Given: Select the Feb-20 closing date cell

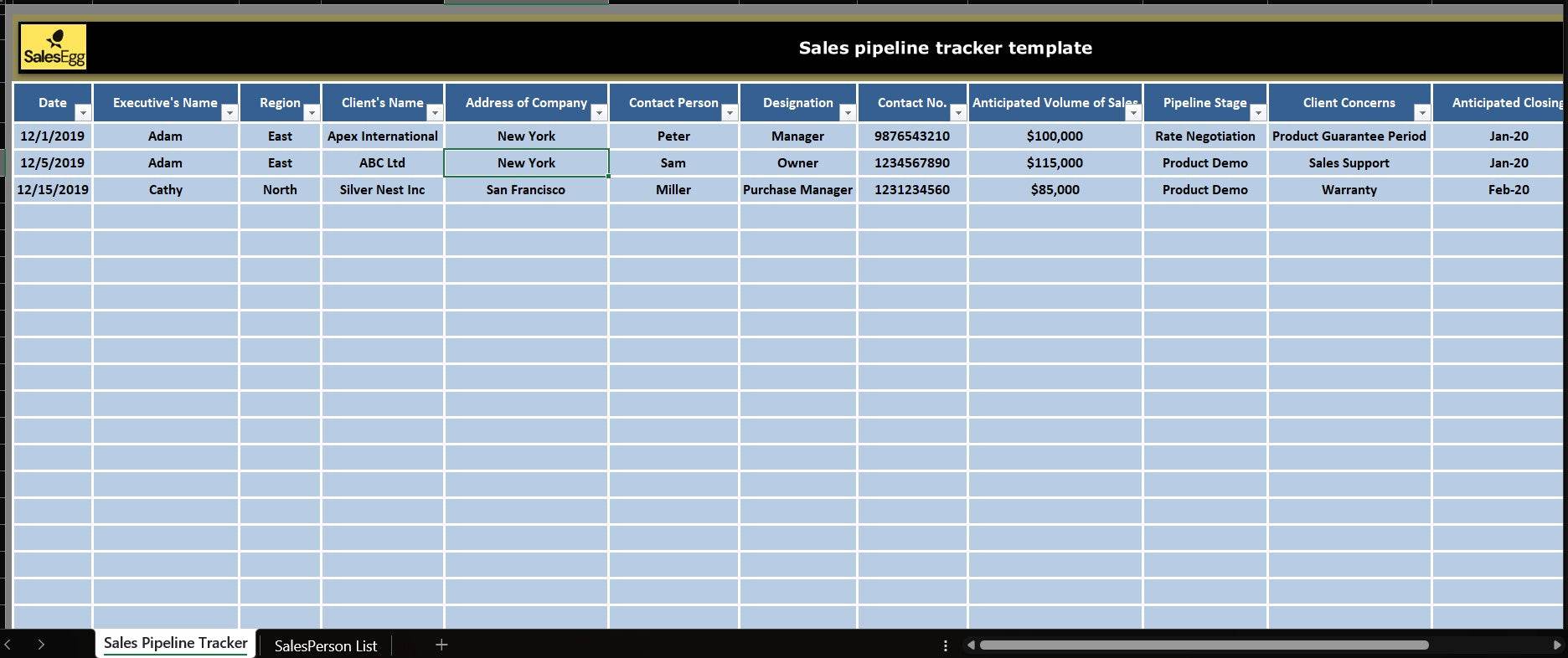Looking at the screenshot, I should pos(1498,189).
